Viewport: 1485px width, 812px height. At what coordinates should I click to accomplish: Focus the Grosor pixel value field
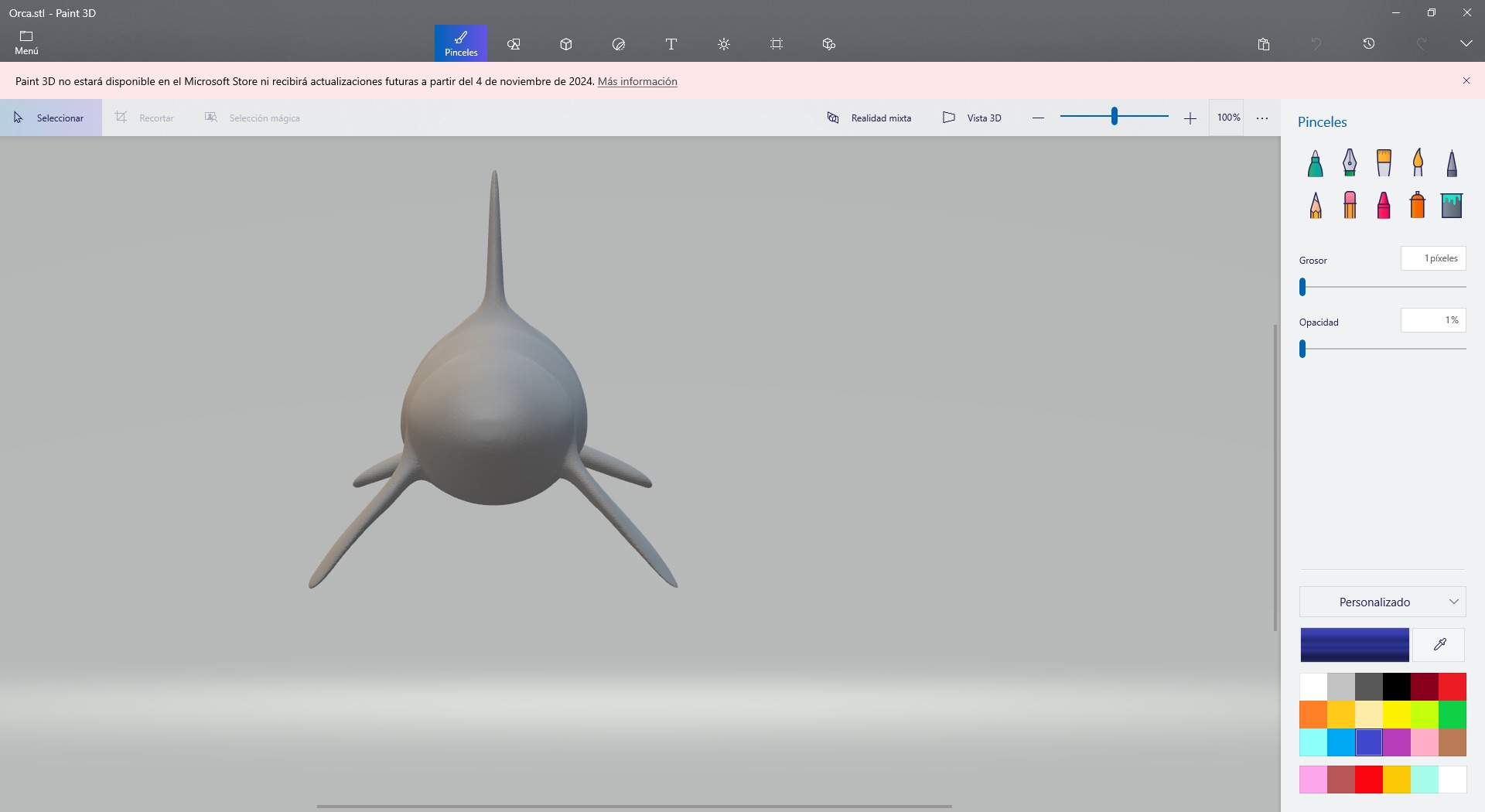click(x=1433, y=258)
